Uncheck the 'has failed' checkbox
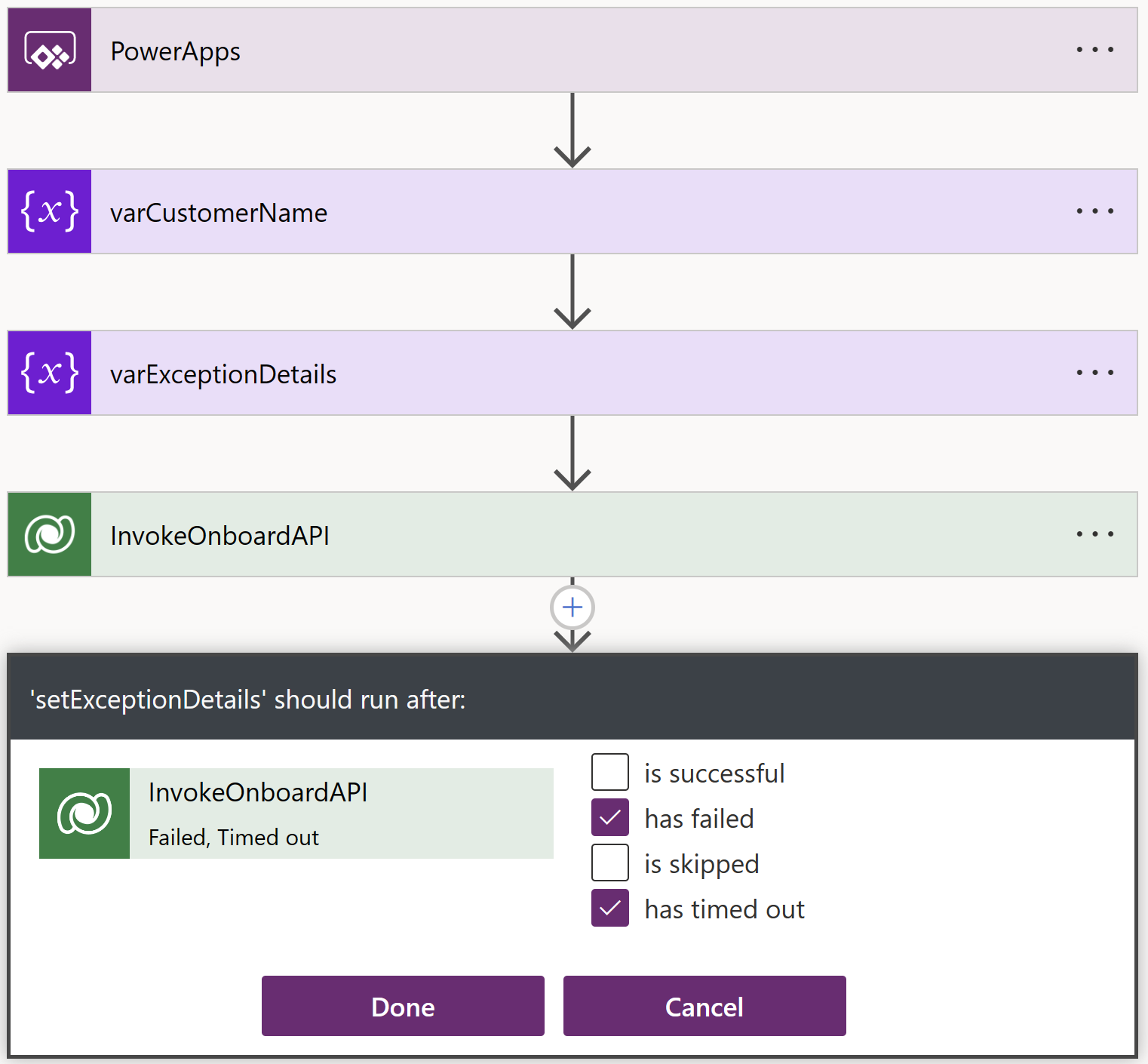 [610, 817]
